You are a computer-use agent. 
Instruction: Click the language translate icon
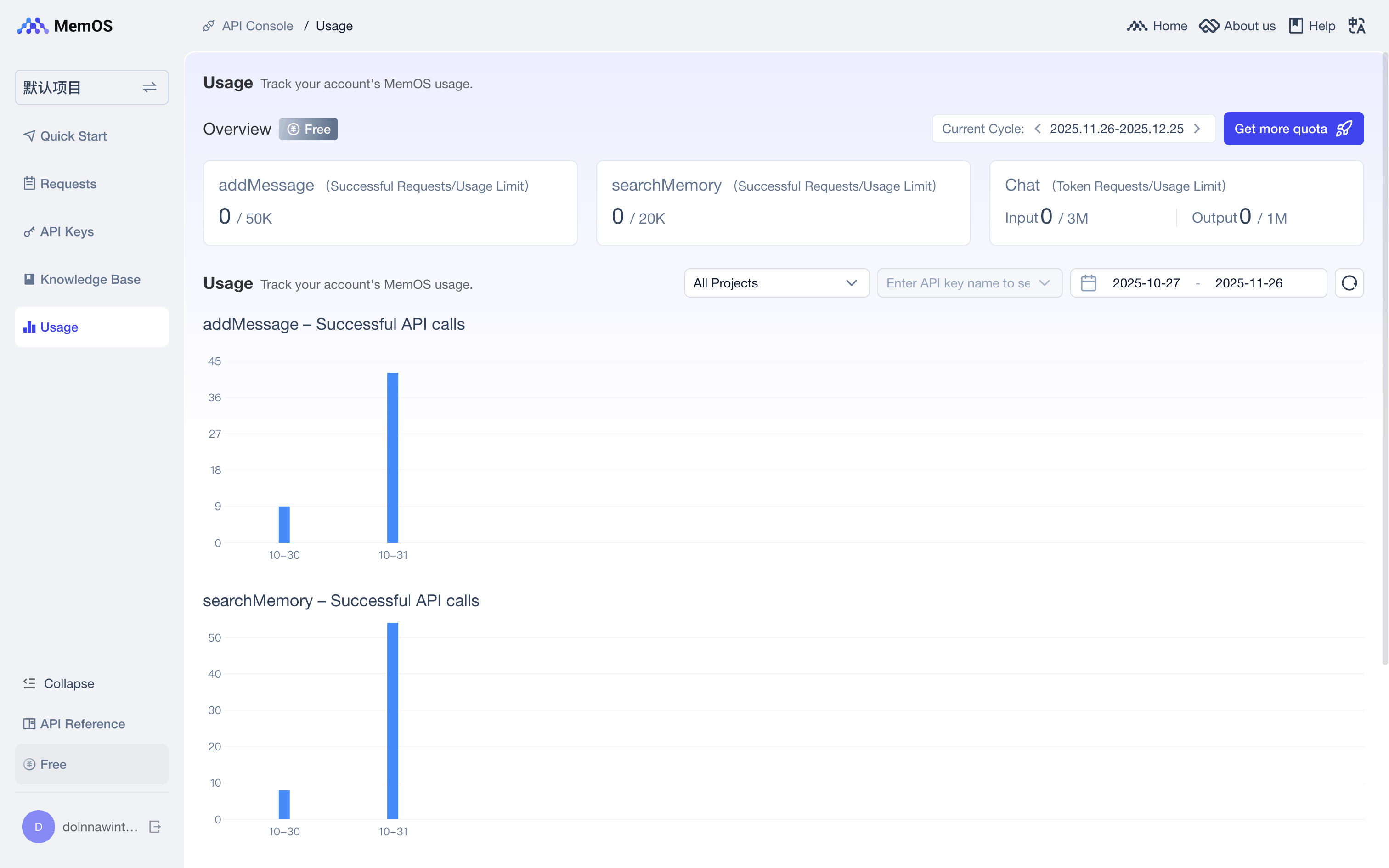(1356, 26)
